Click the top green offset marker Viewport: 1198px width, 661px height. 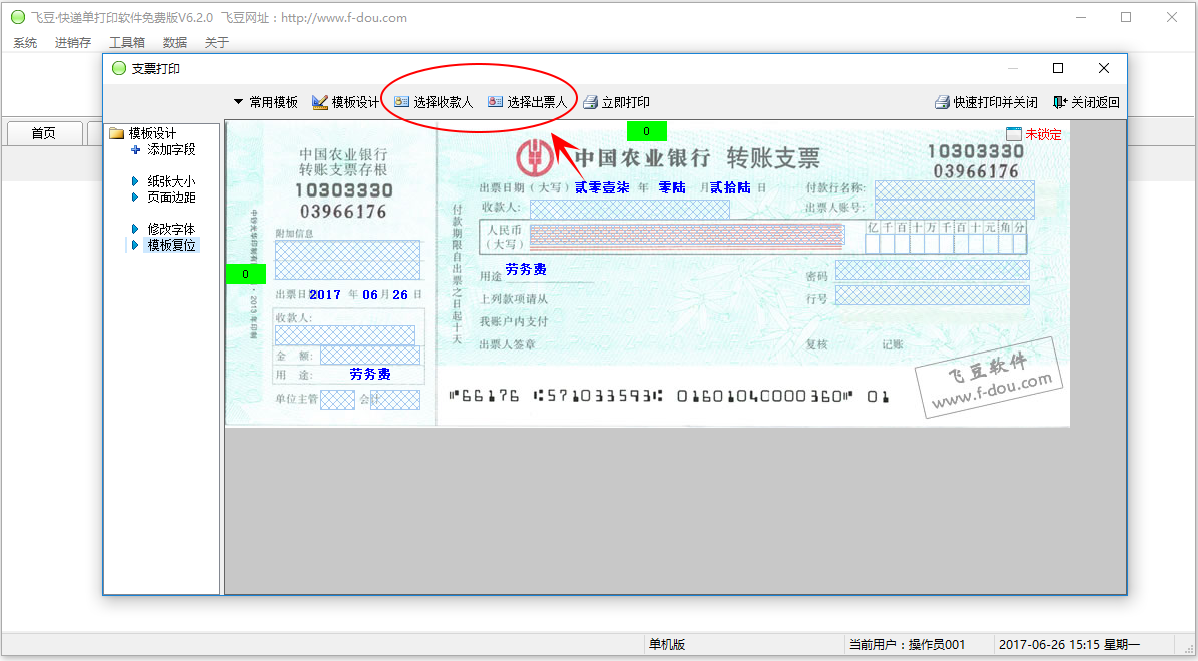point(646,131)
